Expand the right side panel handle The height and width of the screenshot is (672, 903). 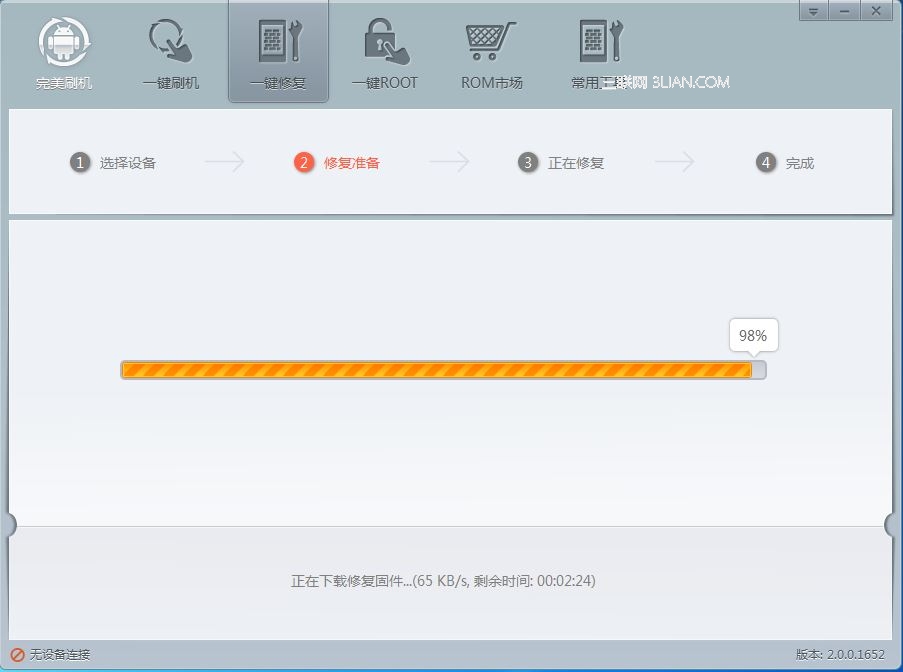[891, 525]
